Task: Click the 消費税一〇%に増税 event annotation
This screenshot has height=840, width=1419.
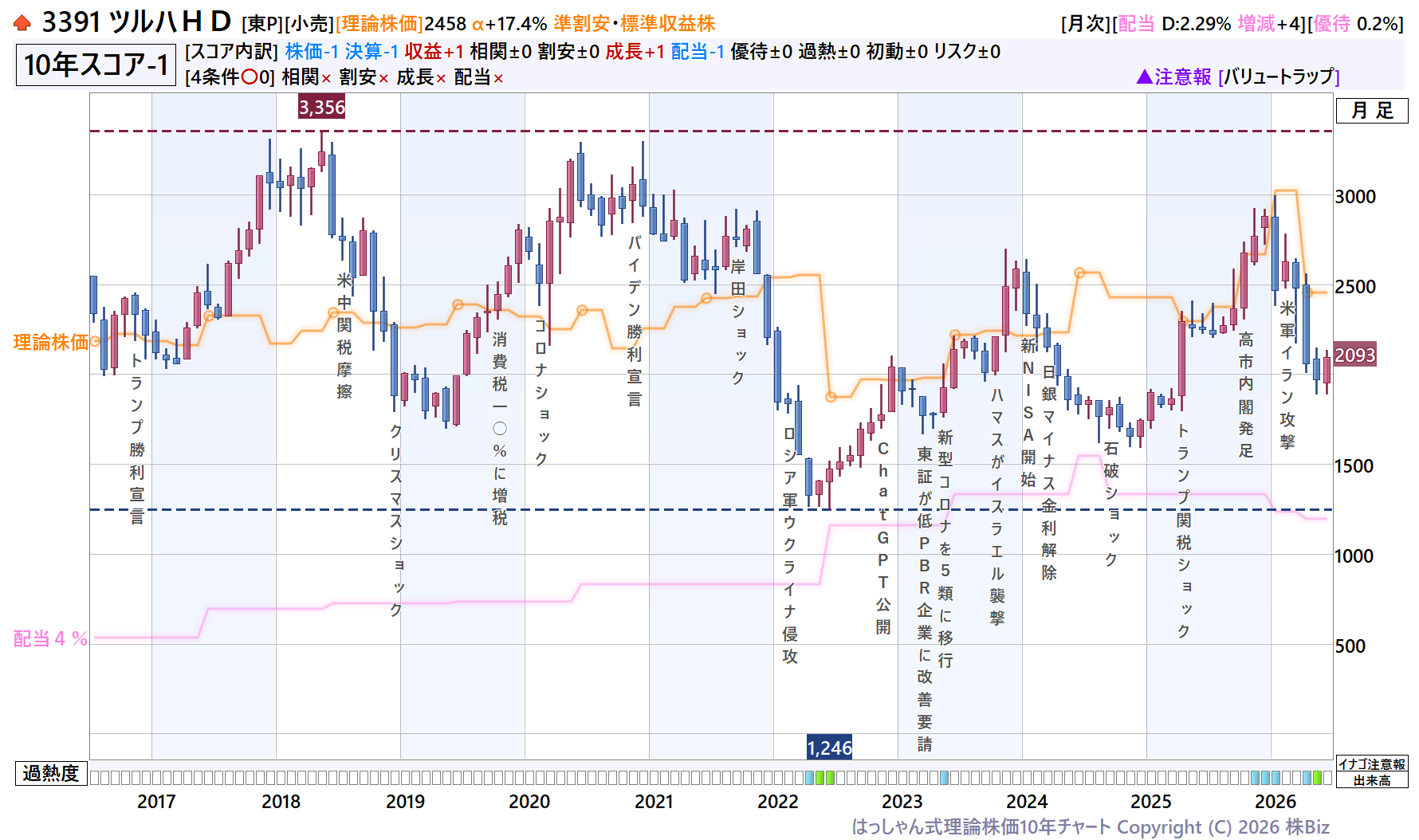Action: 500,428
